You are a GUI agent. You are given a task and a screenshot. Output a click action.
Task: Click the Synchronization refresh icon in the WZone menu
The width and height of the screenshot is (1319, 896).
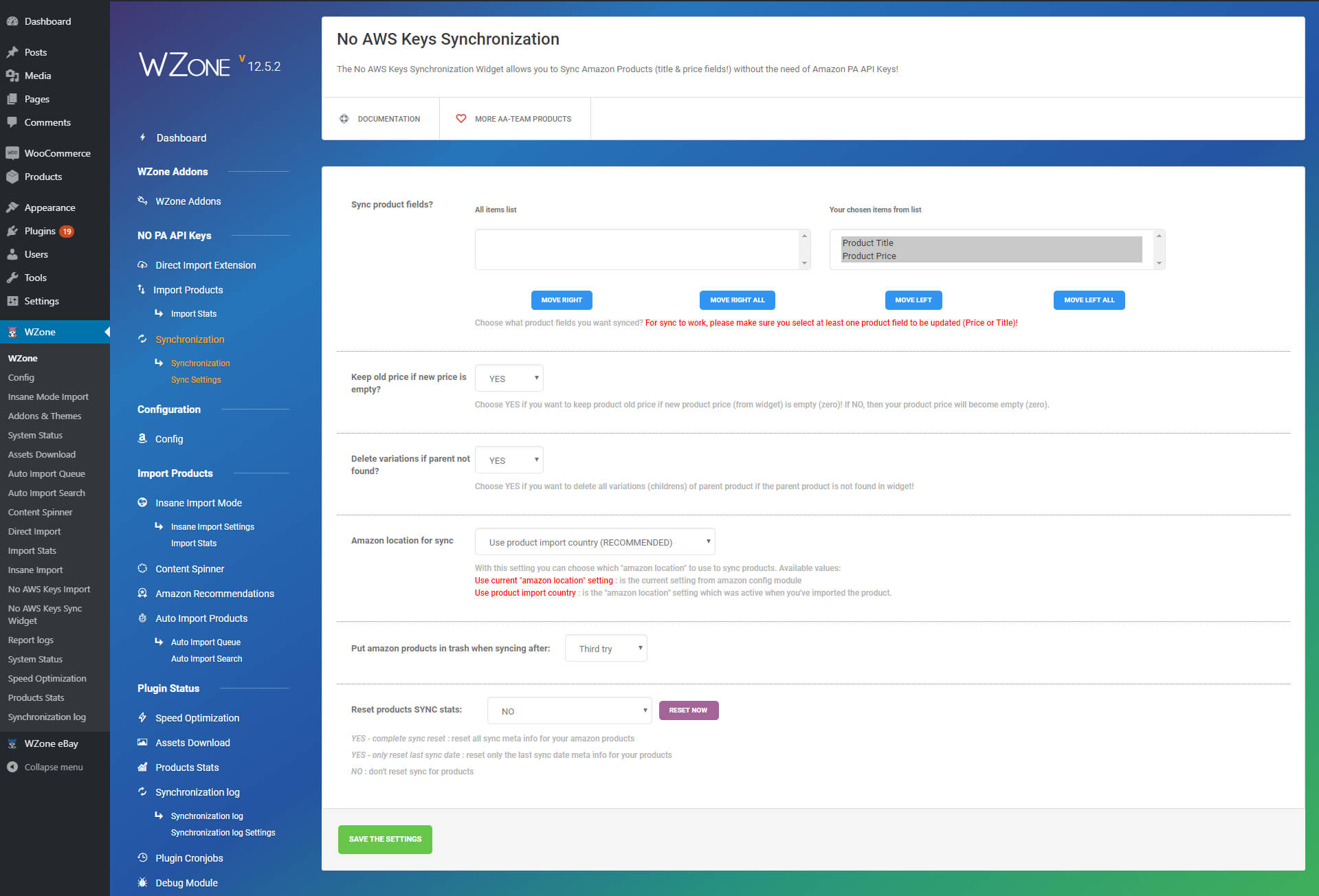(x=142, y=339)
